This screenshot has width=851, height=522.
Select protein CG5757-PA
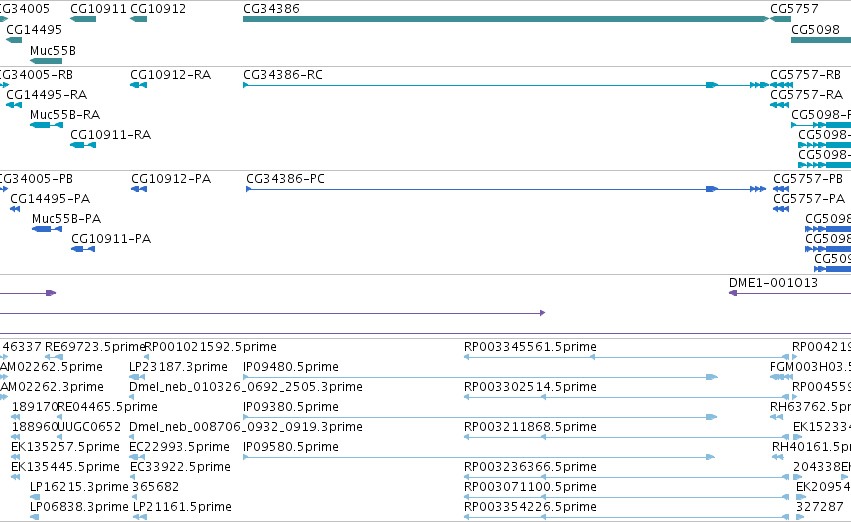pyautogui.click(x=809, y=199)
